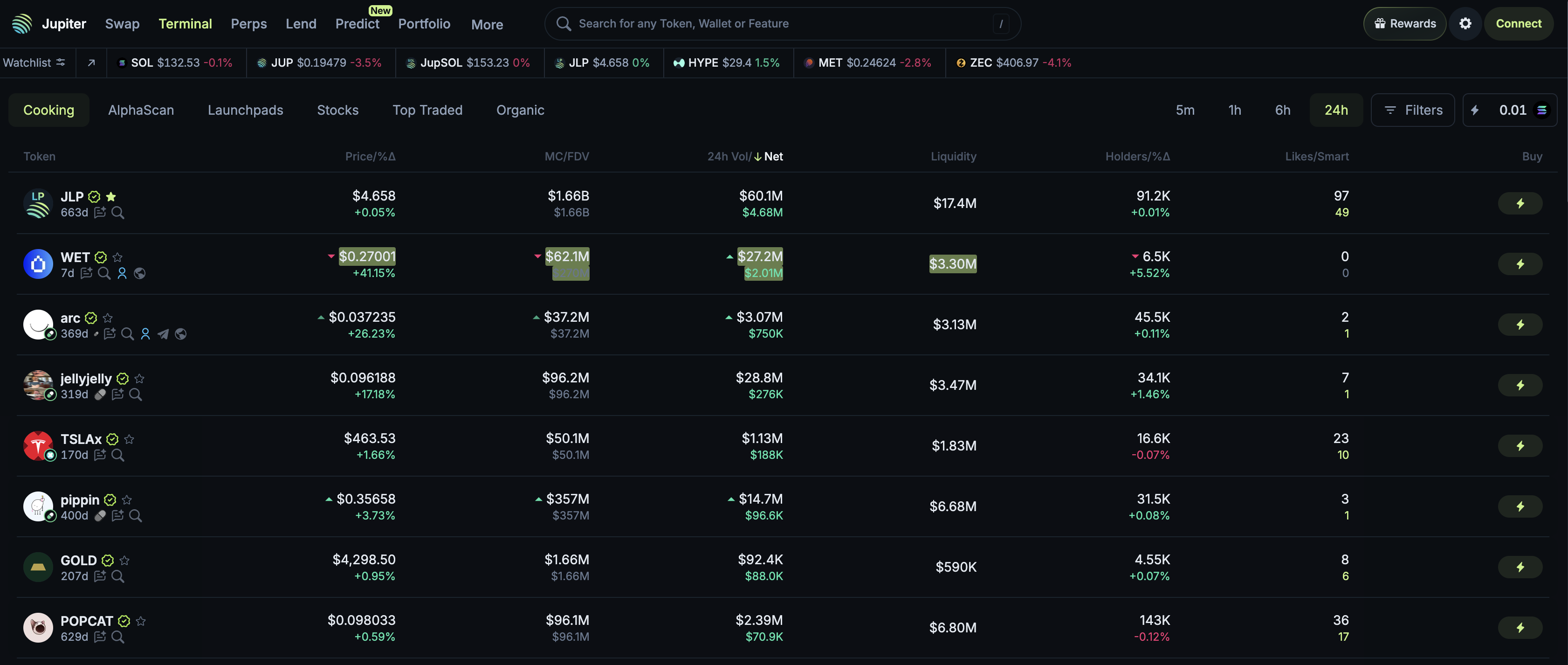
Task: Click the creator profile icon on arc row
Action: click(145, 334)
